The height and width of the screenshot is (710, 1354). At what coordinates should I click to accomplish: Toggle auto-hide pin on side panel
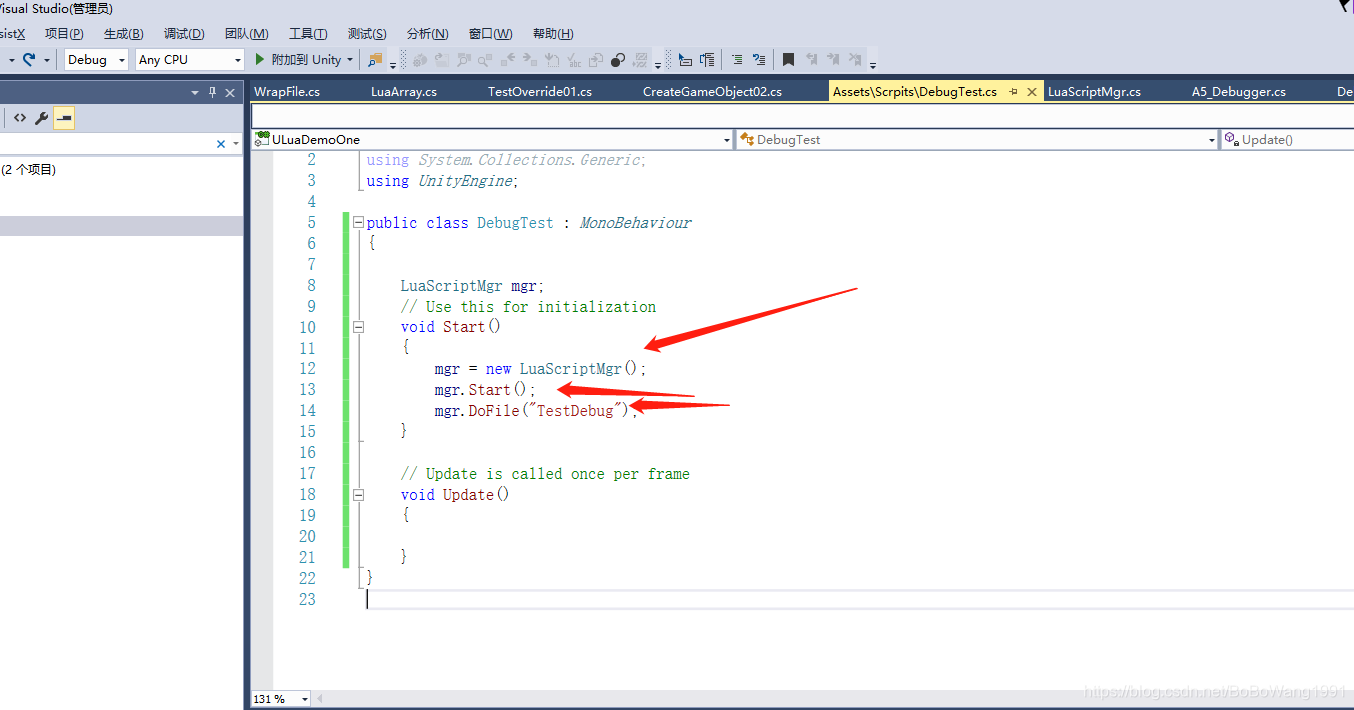click(212, 92)
